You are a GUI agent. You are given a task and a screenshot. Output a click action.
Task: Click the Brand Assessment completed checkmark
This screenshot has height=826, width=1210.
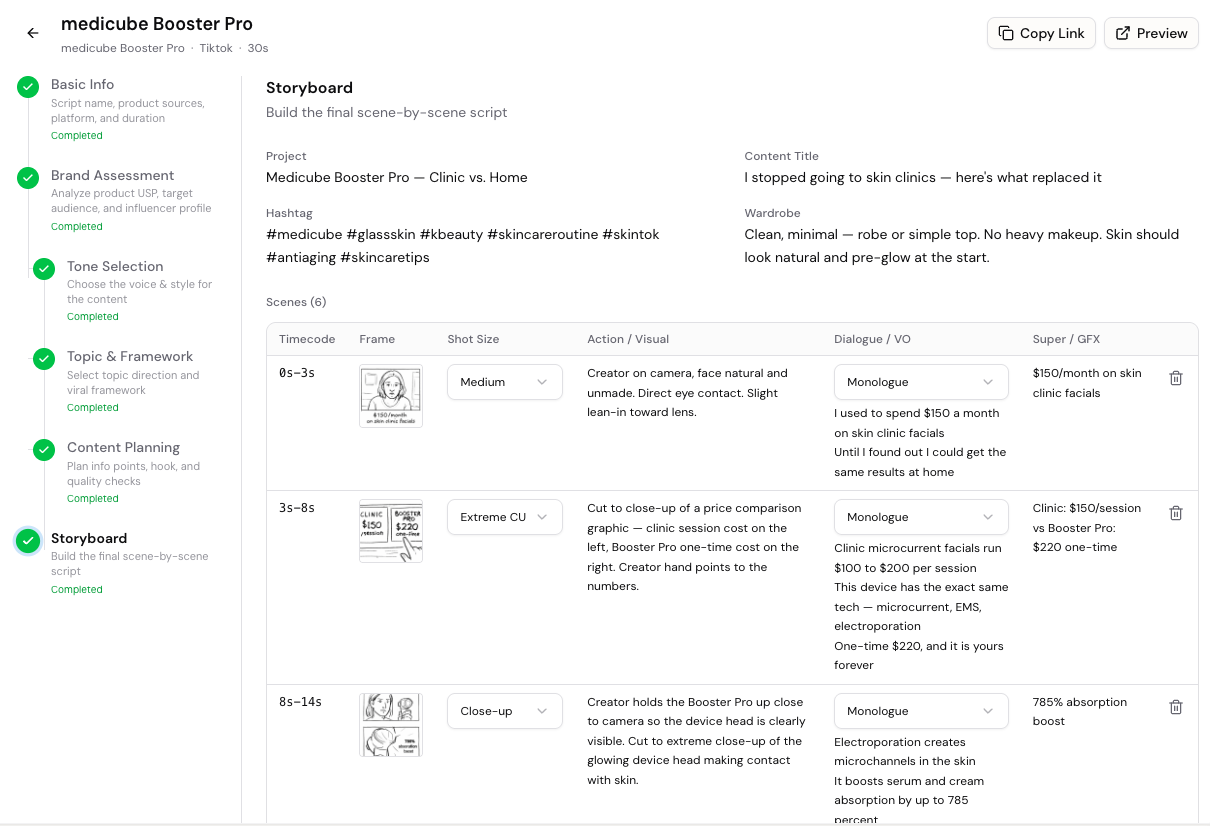[x=28, y=178]
